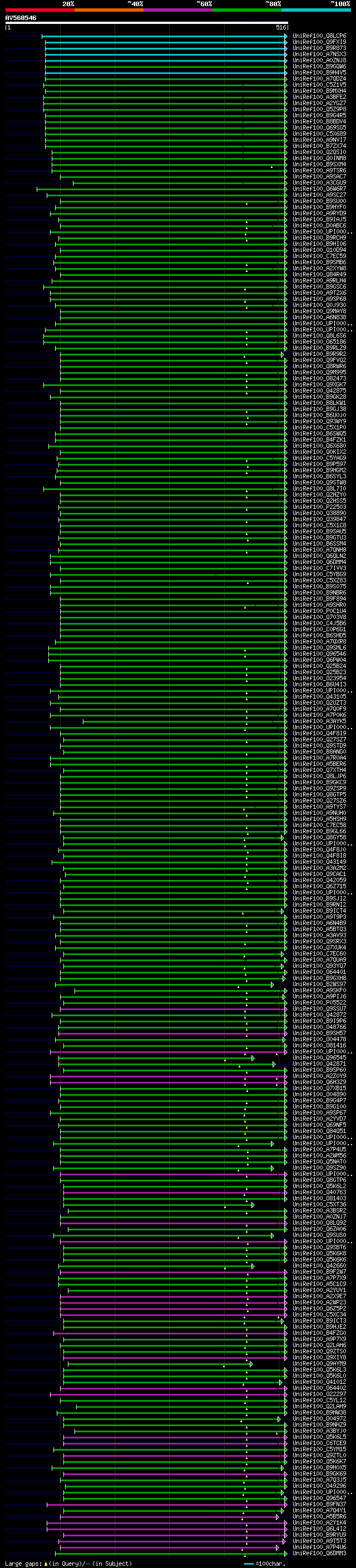The height and width of the screenshot is (1568, 356).
Task: Select hit UniRef100_B9MXH4
Action: [x=319, y=91]
